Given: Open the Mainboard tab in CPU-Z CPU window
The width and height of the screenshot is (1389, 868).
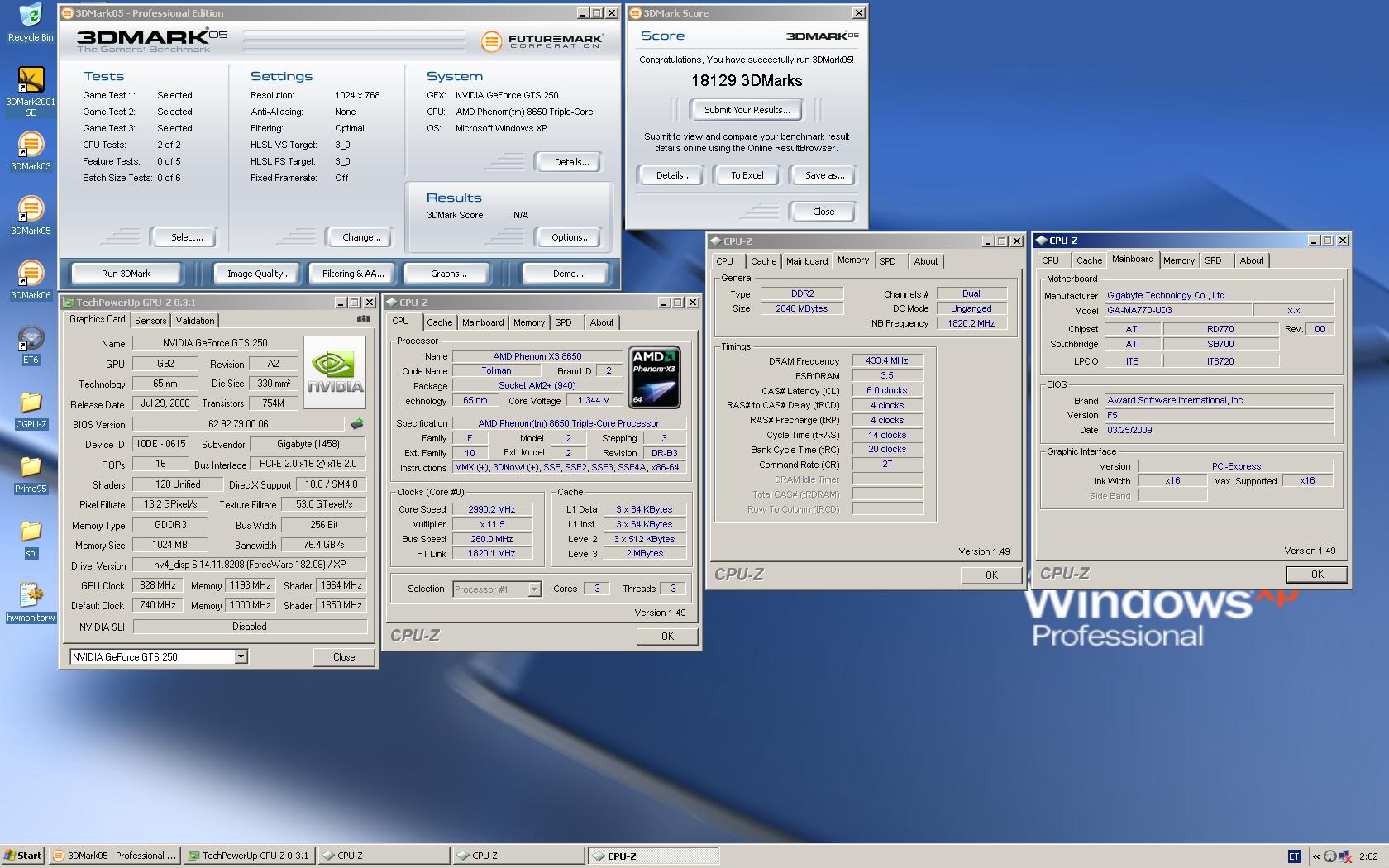Looking at the screenshot, I should point(483,322).
